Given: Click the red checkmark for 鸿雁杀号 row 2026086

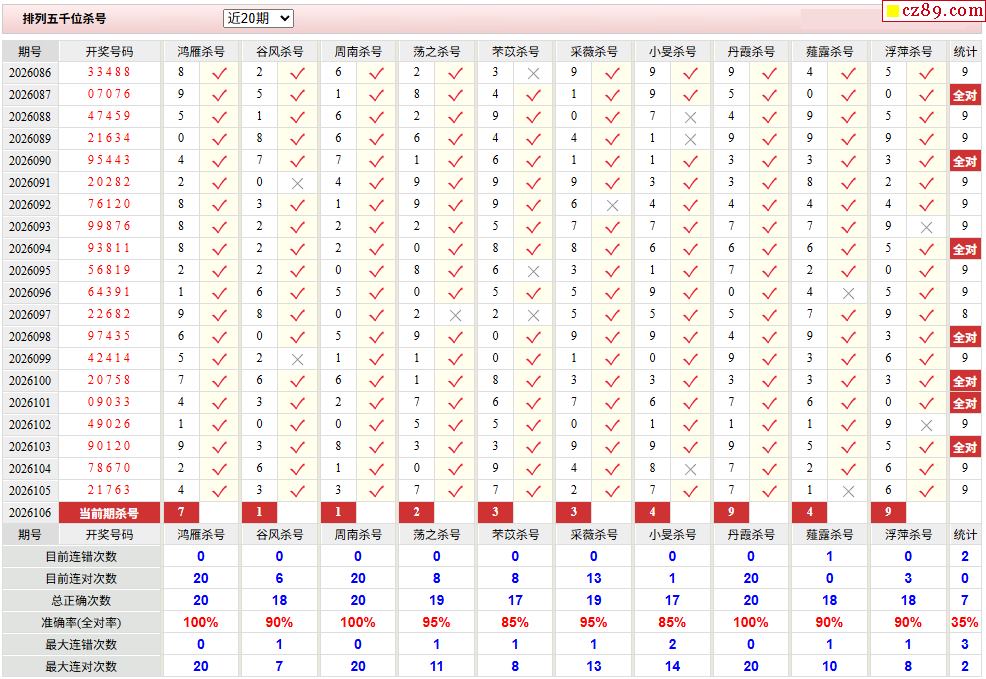Looking at the screenshot, I should point(219,74).
